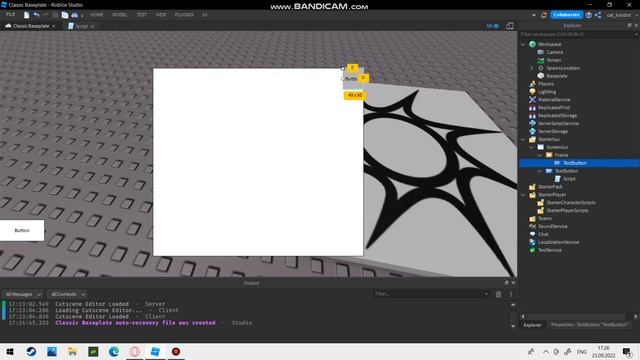Open the MODEL ribbon tab
The height and width of the screenshot is (360, 640).
tap(120, 15)
